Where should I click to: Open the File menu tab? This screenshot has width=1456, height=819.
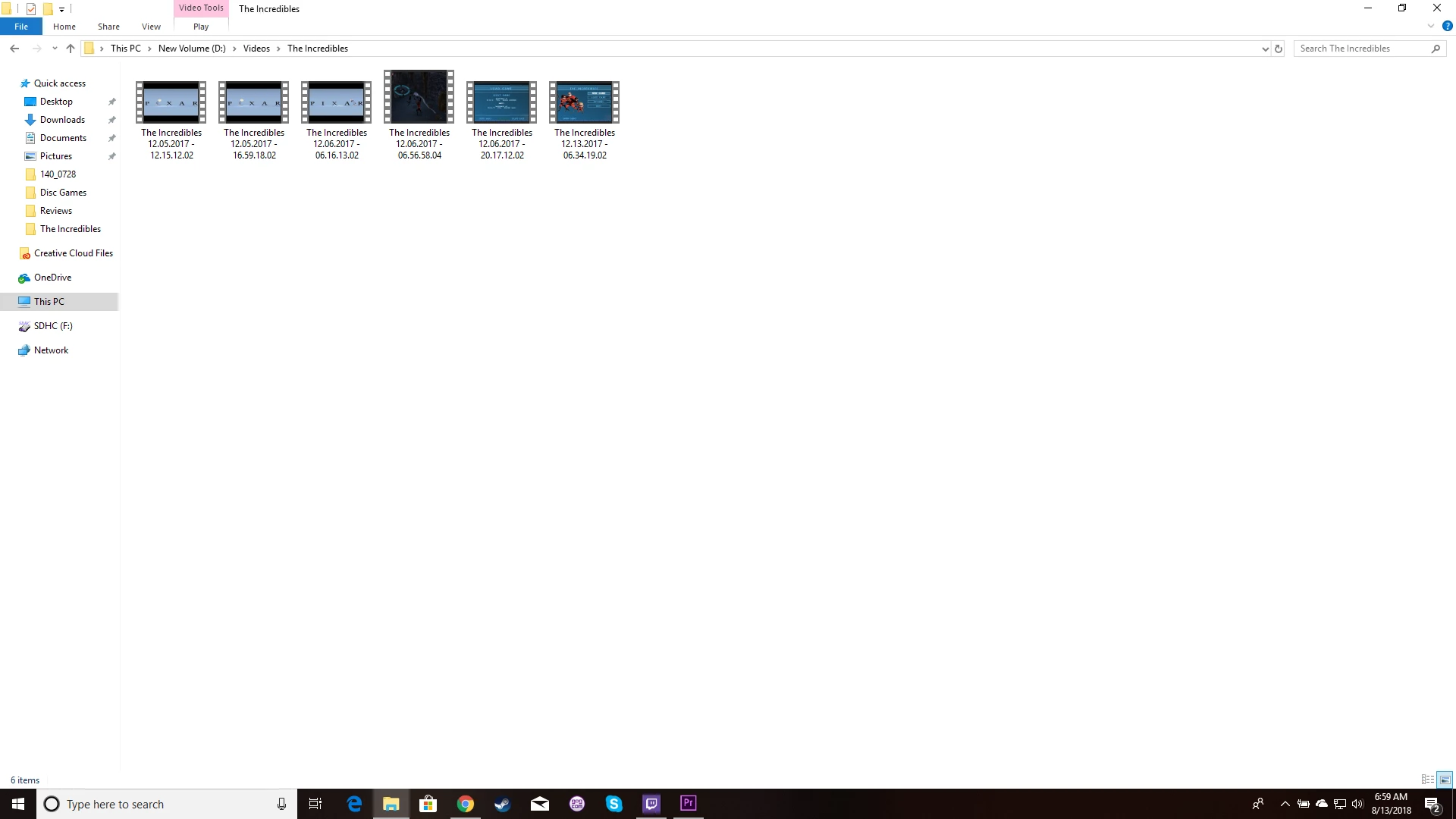(21, 27)
